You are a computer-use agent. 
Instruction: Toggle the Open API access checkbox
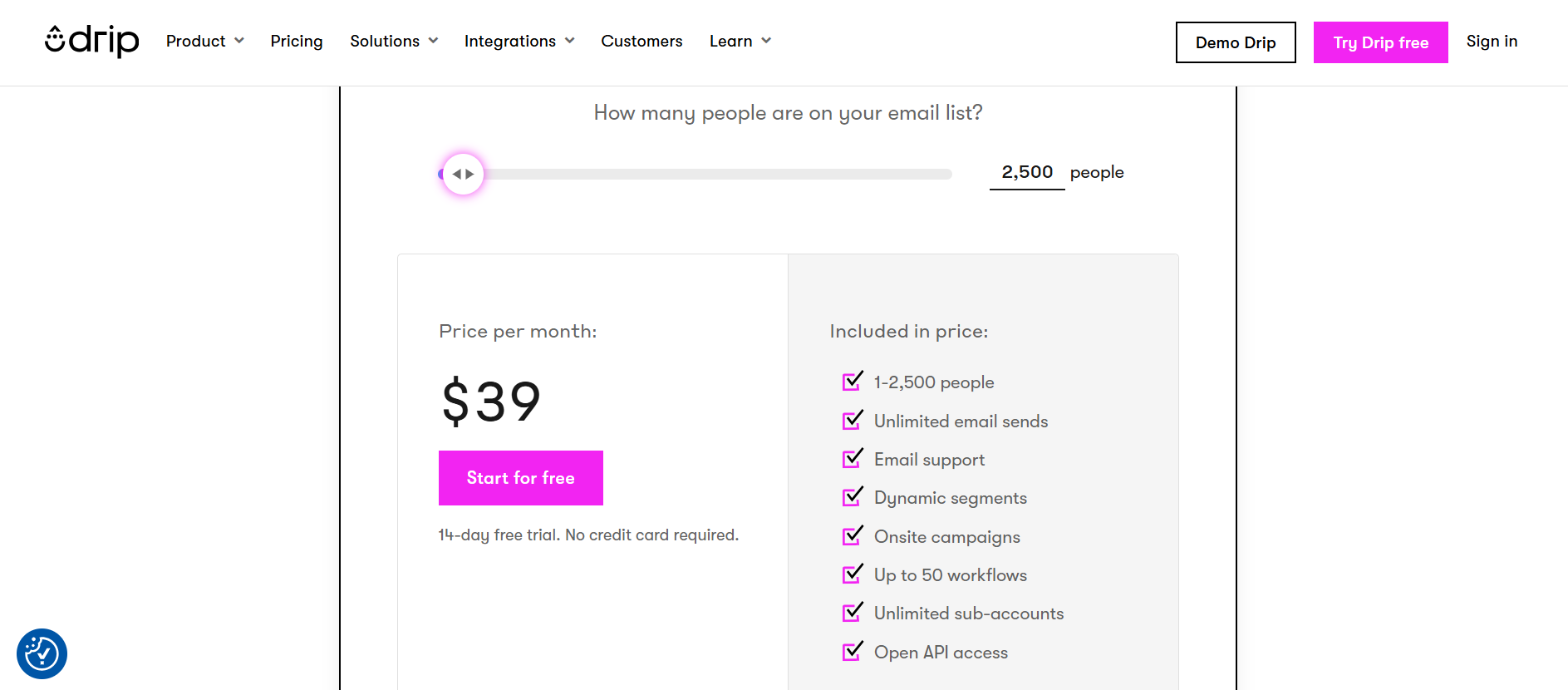(x=852, y=652)
